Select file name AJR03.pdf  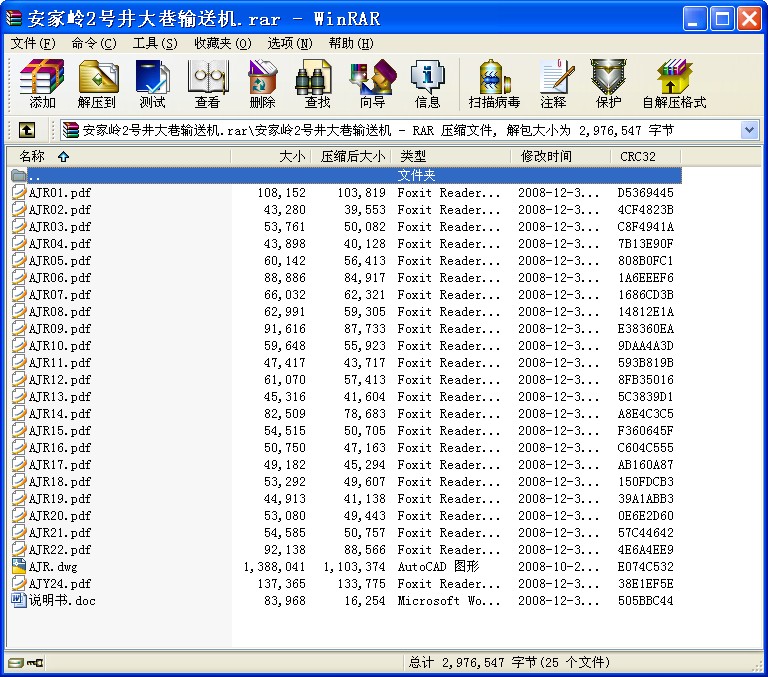60,227
